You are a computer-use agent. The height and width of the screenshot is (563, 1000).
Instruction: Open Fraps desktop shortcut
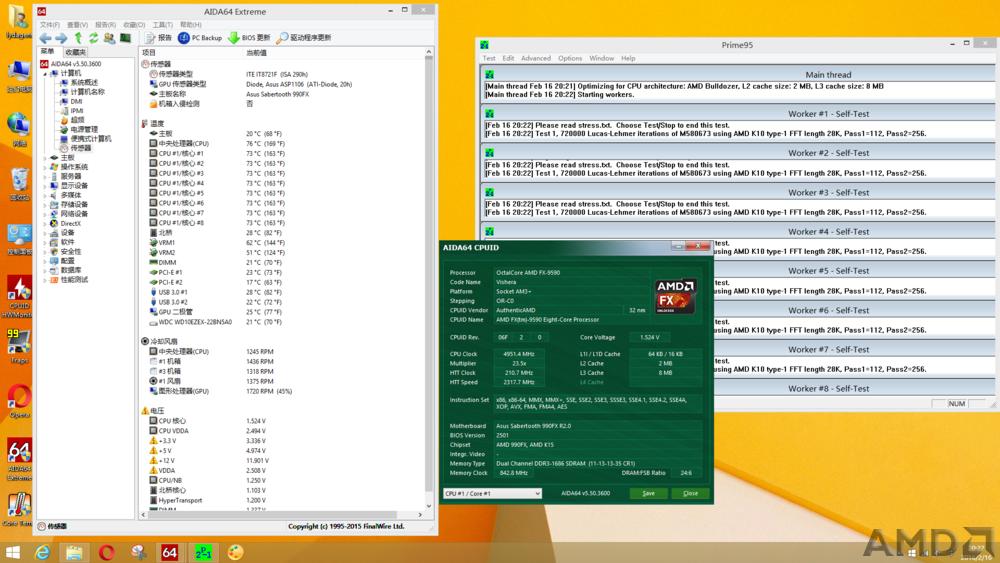tap(19, 347)
